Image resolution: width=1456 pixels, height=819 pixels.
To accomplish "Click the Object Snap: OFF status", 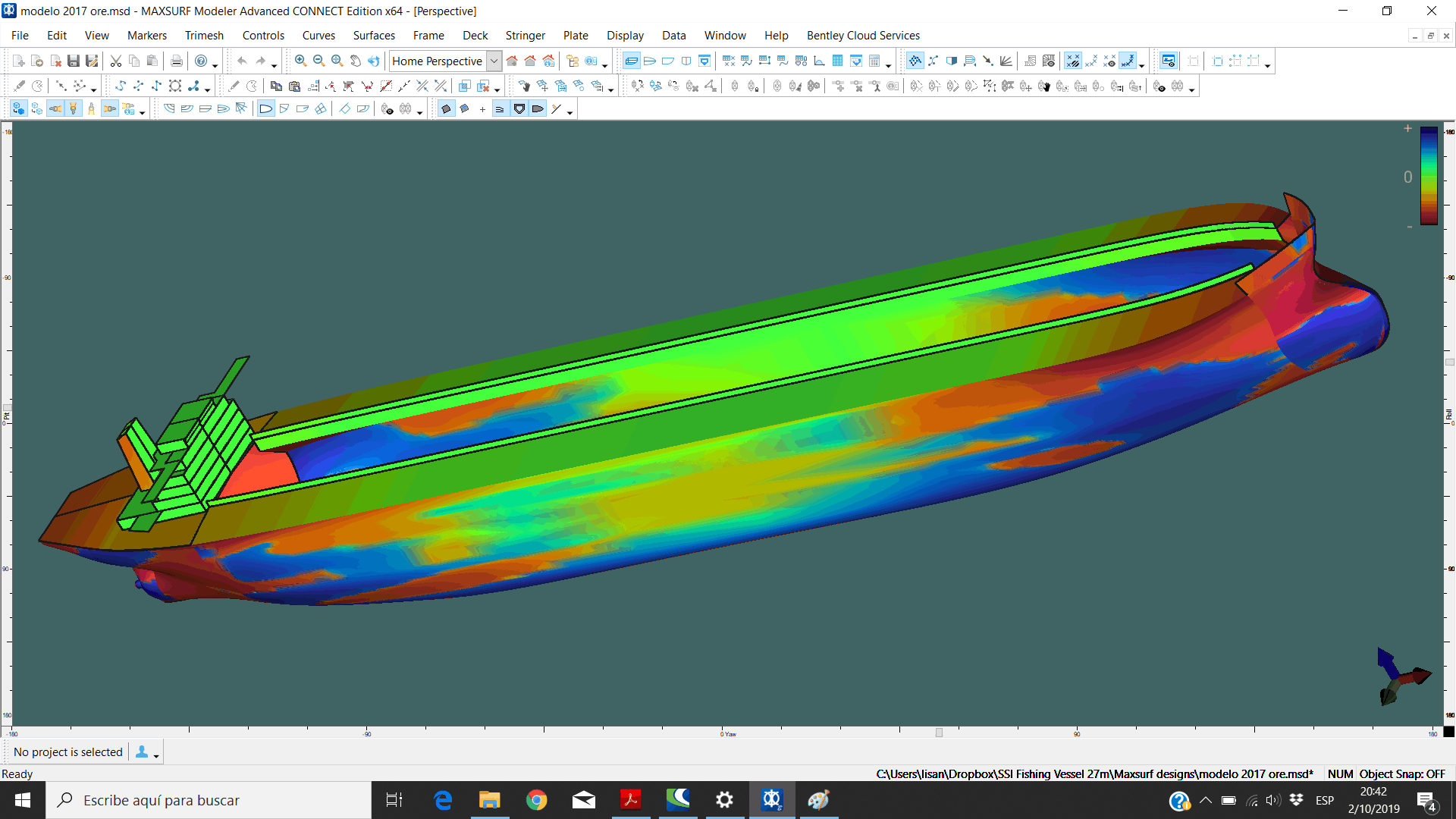I will (1402, 774).
